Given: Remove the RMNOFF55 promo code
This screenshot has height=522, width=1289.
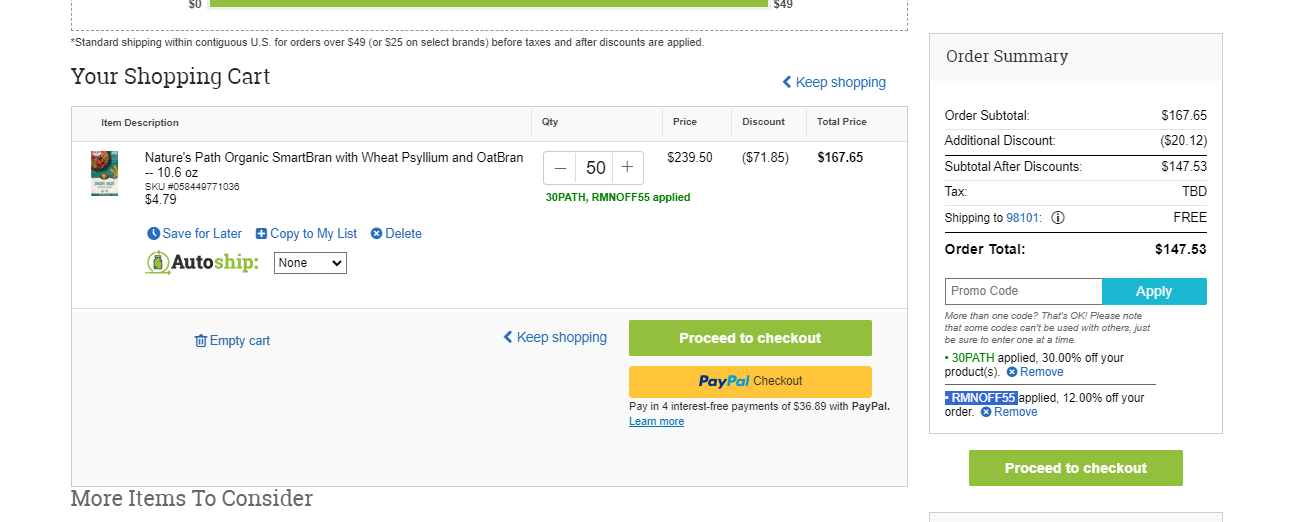Looking at the screenshot, I should 1008,412.
